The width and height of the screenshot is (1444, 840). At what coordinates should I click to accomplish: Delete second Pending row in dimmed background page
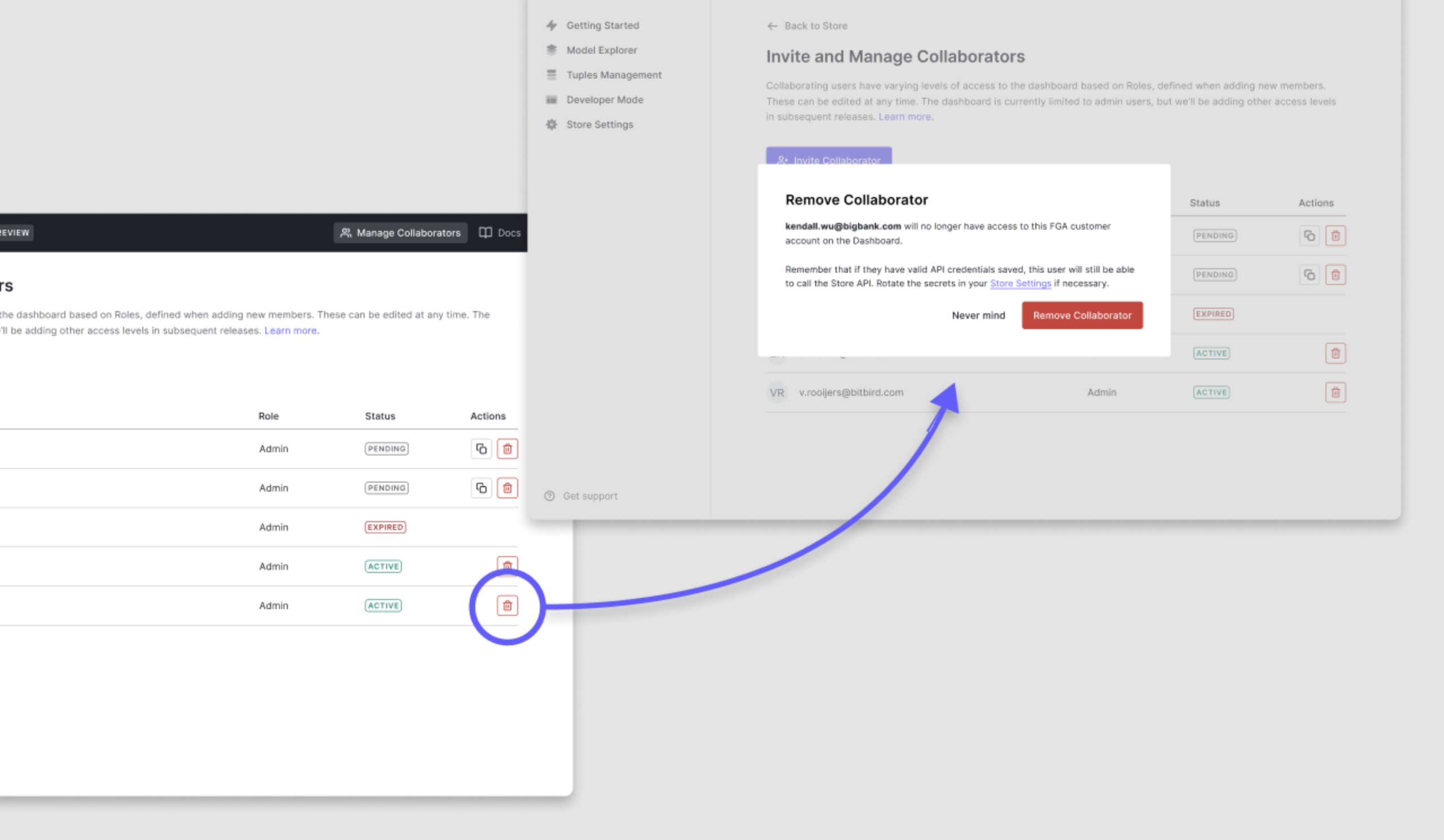tap(1335, 275)
